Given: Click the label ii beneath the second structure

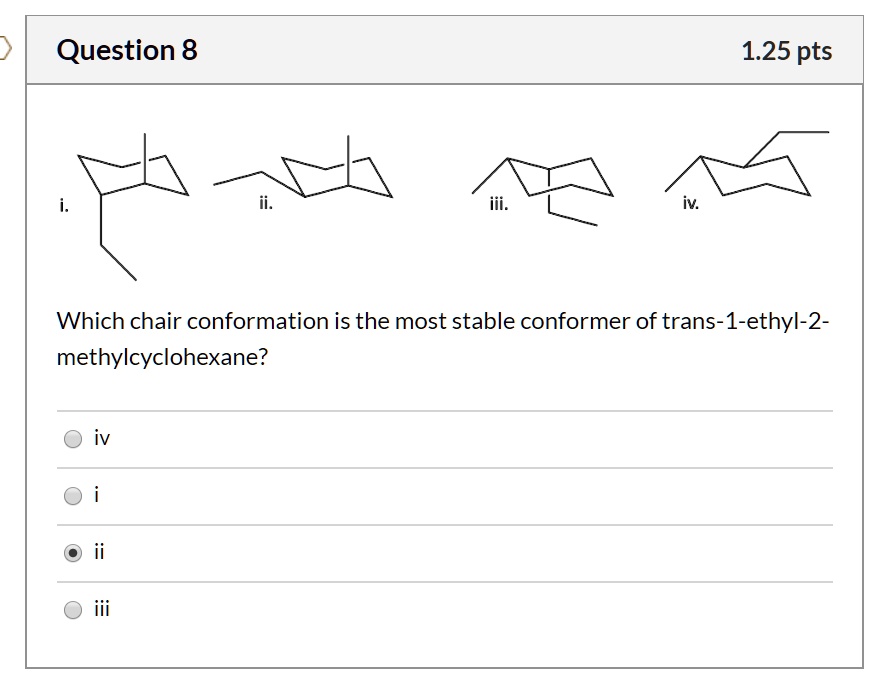Looking at the screenshot, I should click(264, 203).
